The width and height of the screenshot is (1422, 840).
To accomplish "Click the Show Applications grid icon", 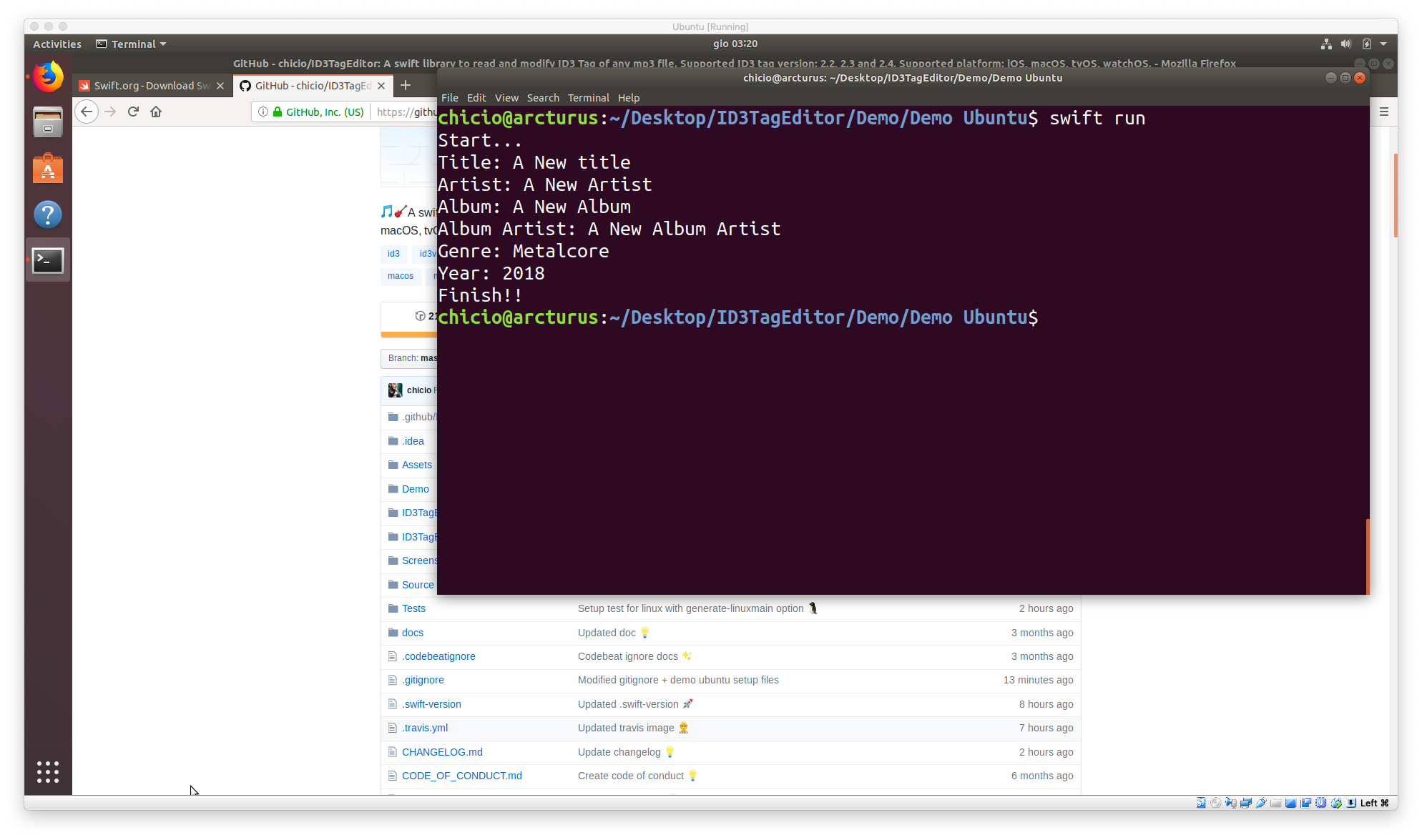I will 48,771.
